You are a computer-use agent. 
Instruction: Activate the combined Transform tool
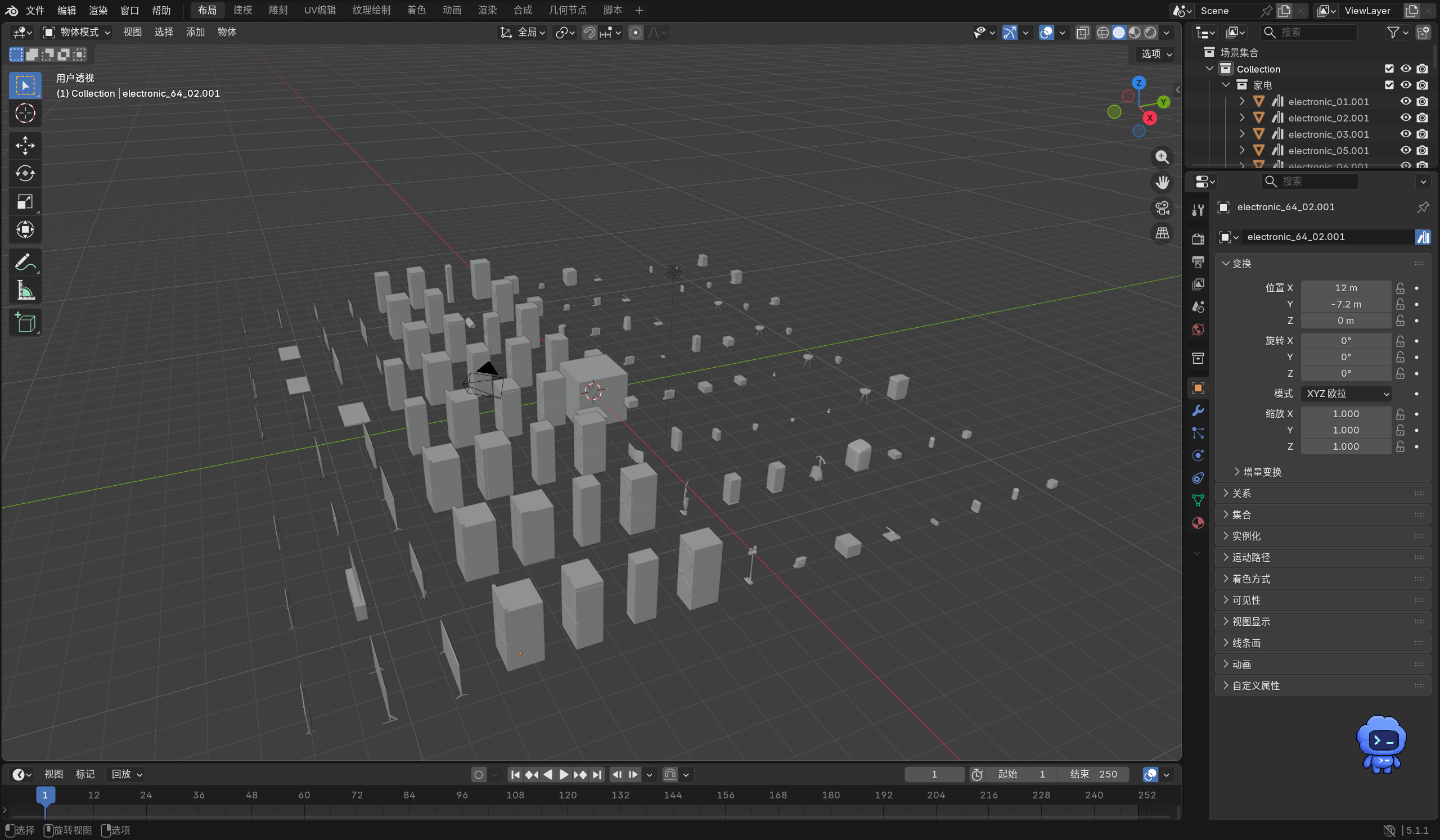25,229
